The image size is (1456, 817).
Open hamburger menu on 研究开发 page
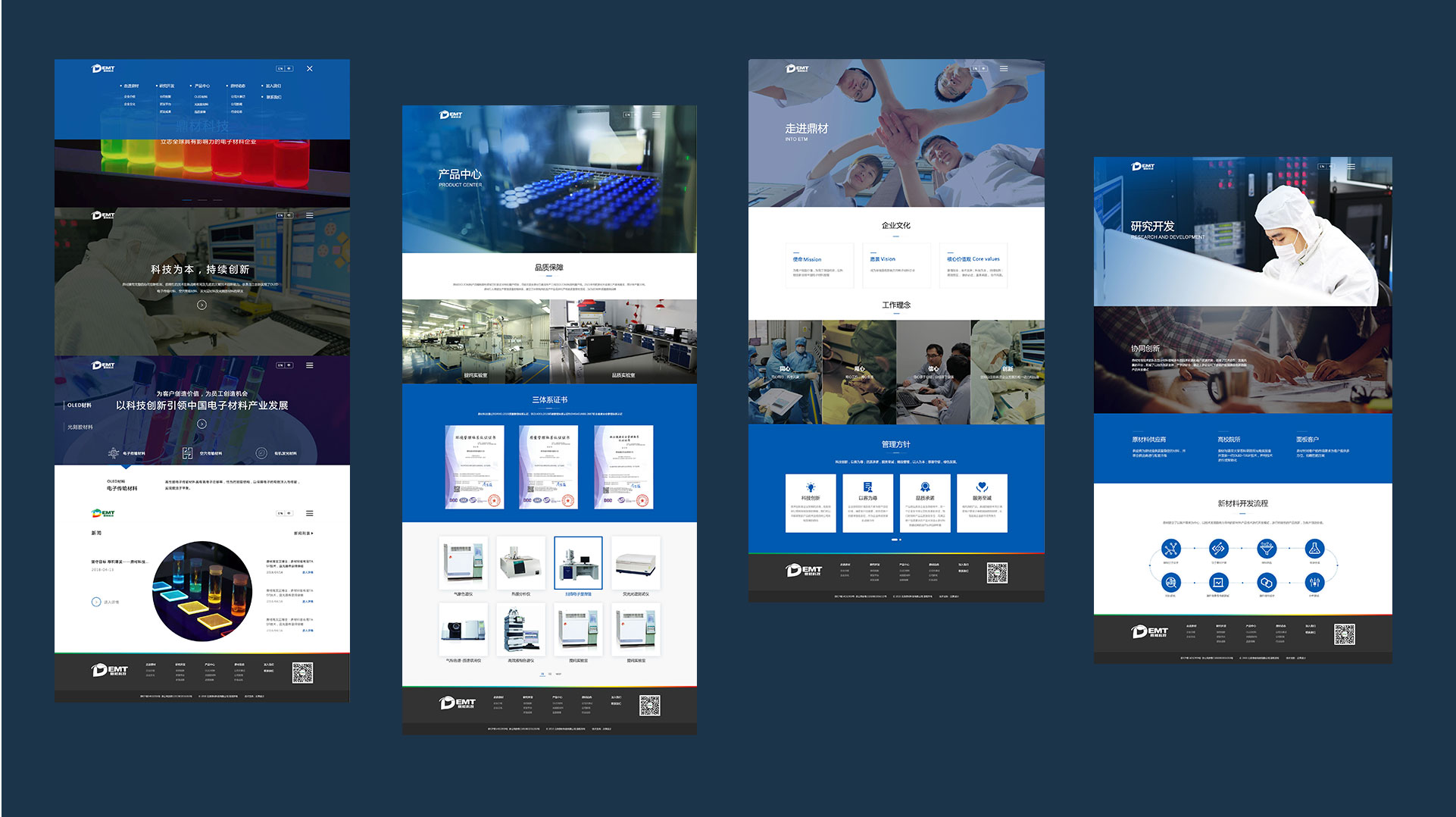point(1351,167)
